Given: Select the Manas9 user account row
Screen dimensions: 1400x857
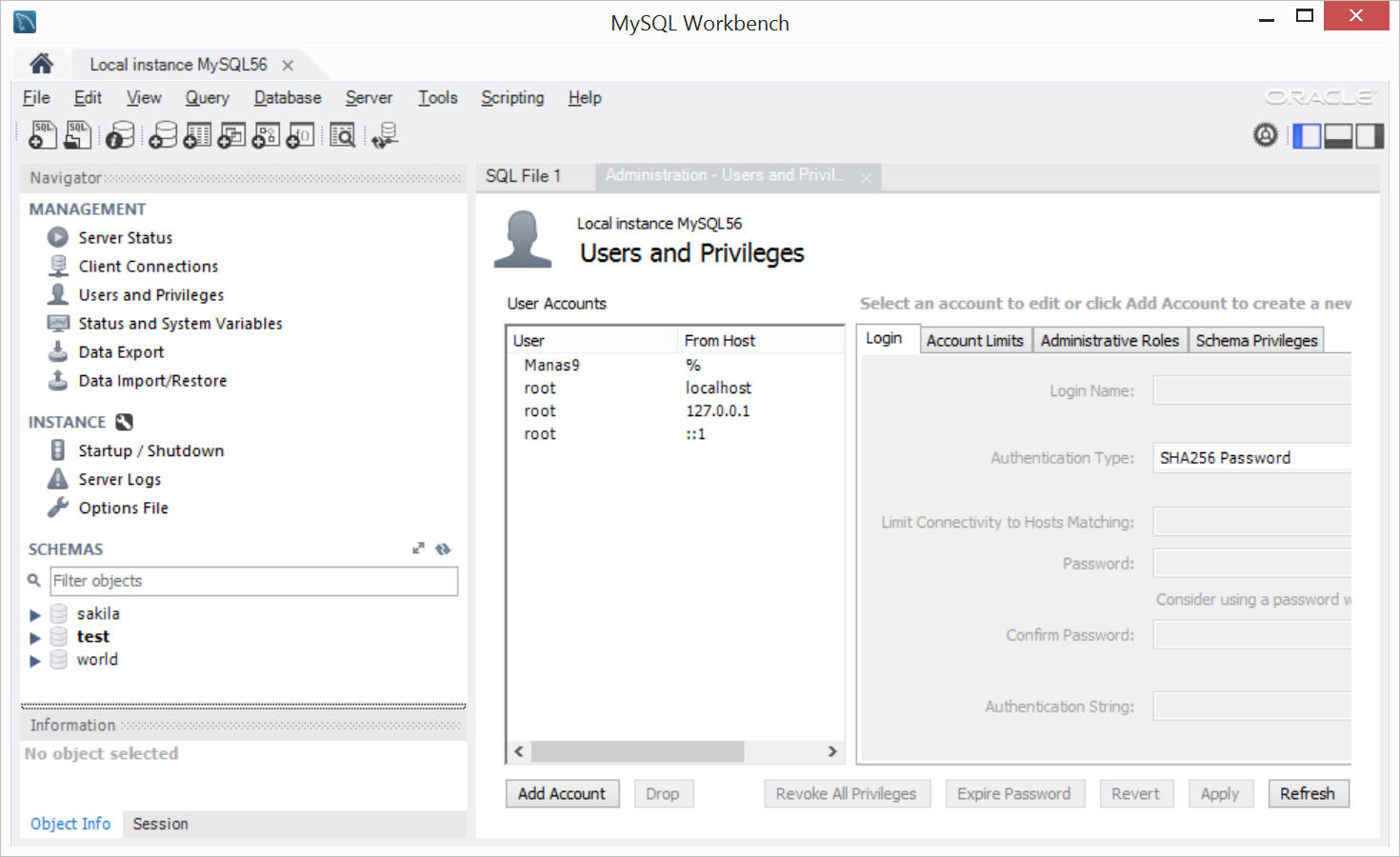Looking at the screenshot, I should (675, 365).
